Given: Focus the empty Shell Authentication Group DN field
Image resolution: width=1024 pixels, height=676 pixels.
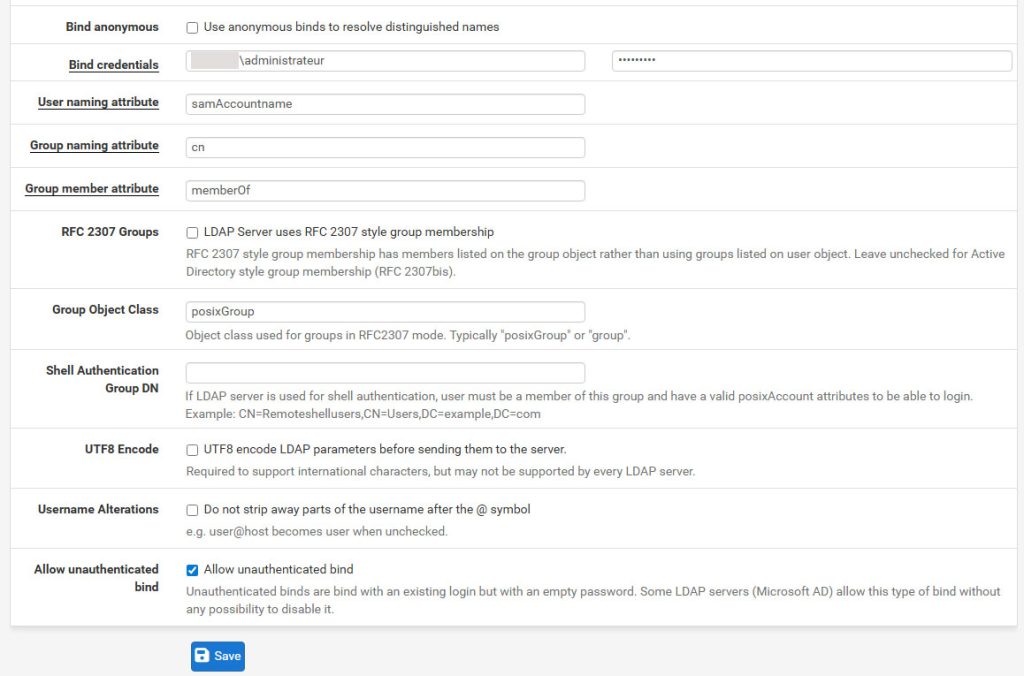Looking at the screenshot, I should tap(385, 372).
